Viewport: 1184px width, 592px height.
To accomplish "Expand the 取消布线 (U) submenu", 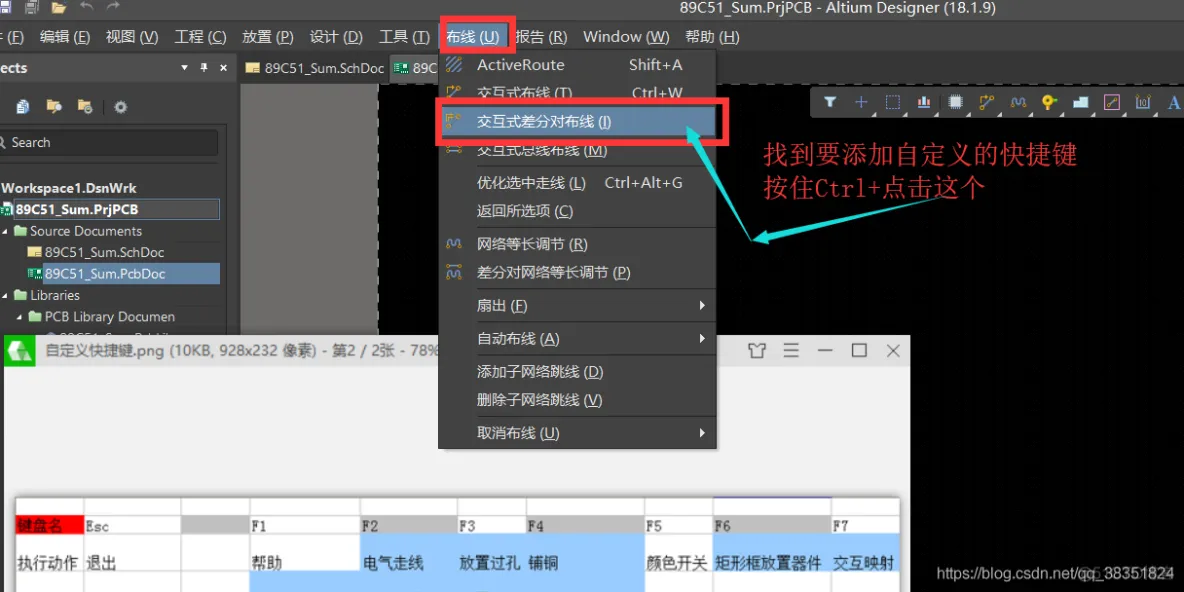I will (x=578, y=433).
